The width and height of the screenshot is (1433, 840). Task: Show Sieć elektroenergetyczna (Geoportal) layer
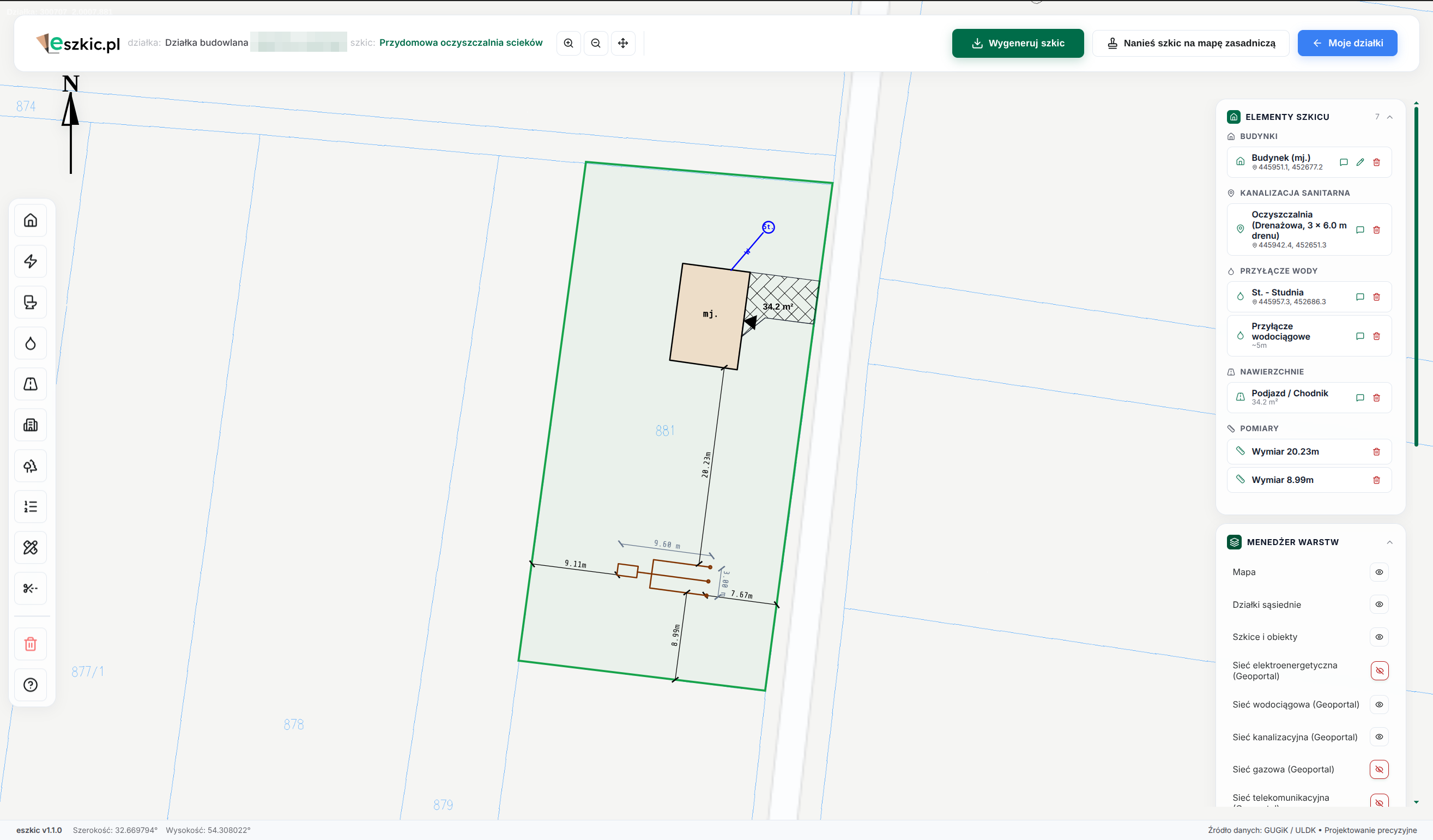(1380, 670)
